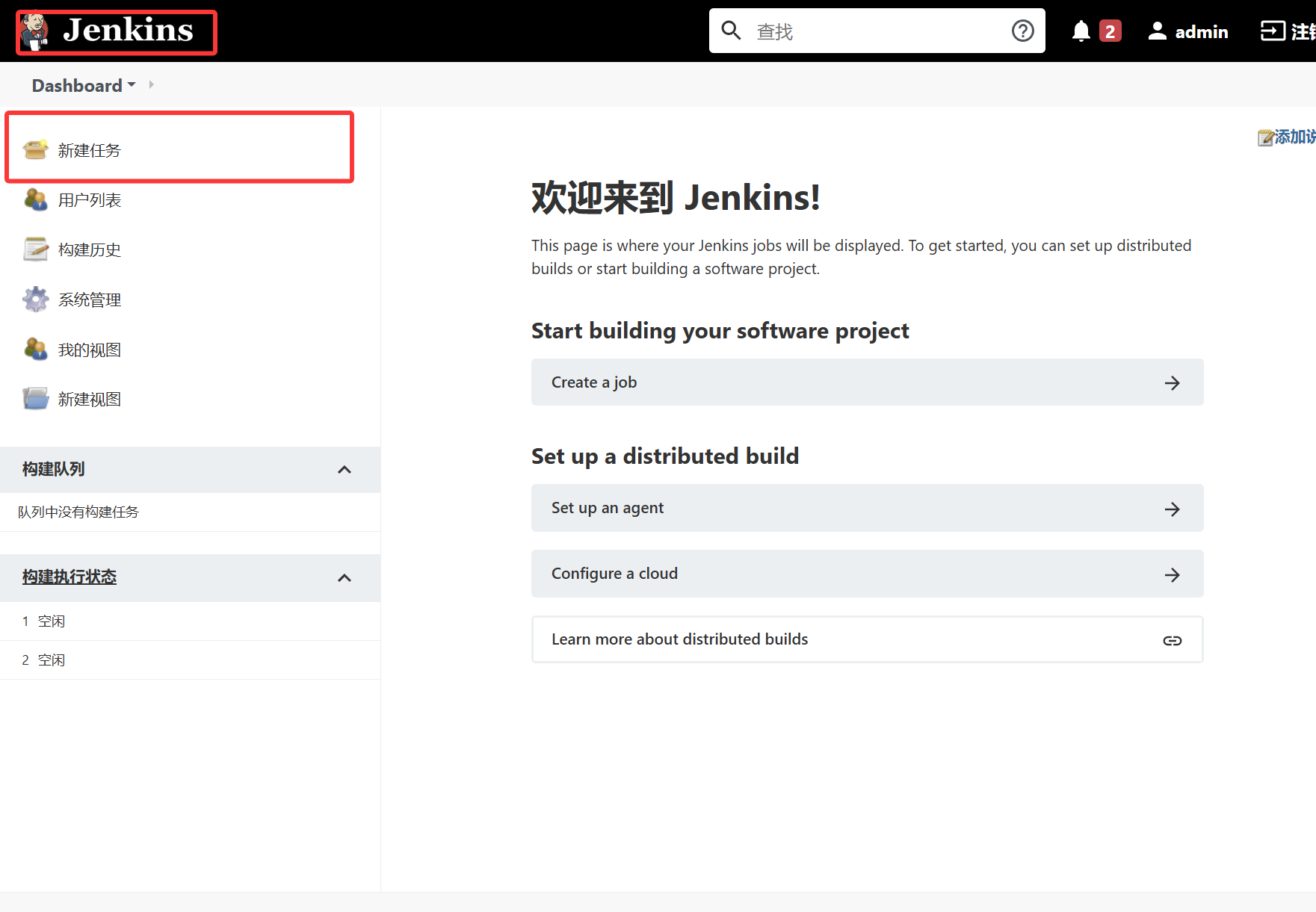The image size is (1316, 912).
Task: Click the Start building your software project heading
Action: click(720, 331)
